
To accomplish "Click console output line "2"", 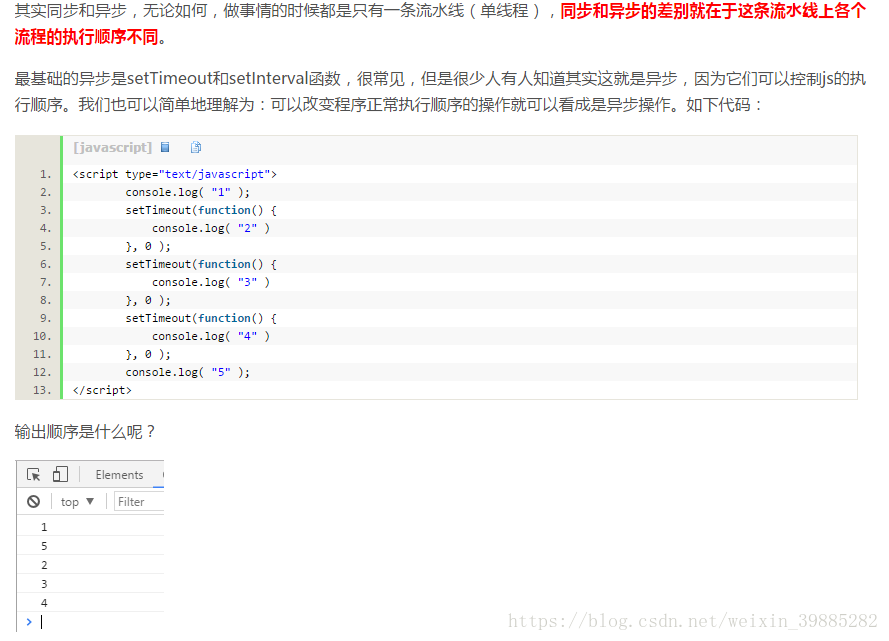I will coord(91,565).
